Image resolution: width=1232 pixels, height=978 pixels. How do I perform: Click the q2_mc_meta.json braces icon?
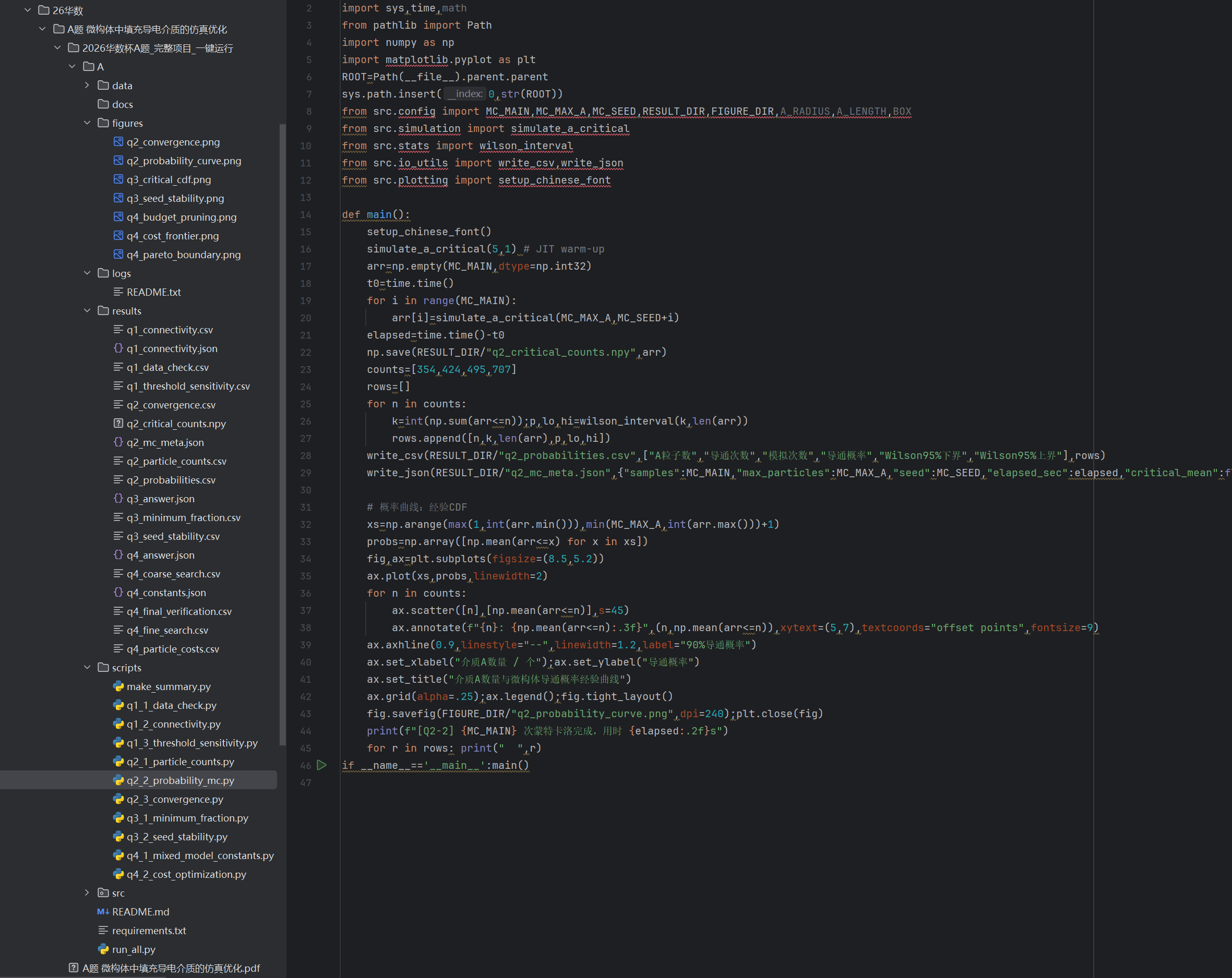(118, 442)
